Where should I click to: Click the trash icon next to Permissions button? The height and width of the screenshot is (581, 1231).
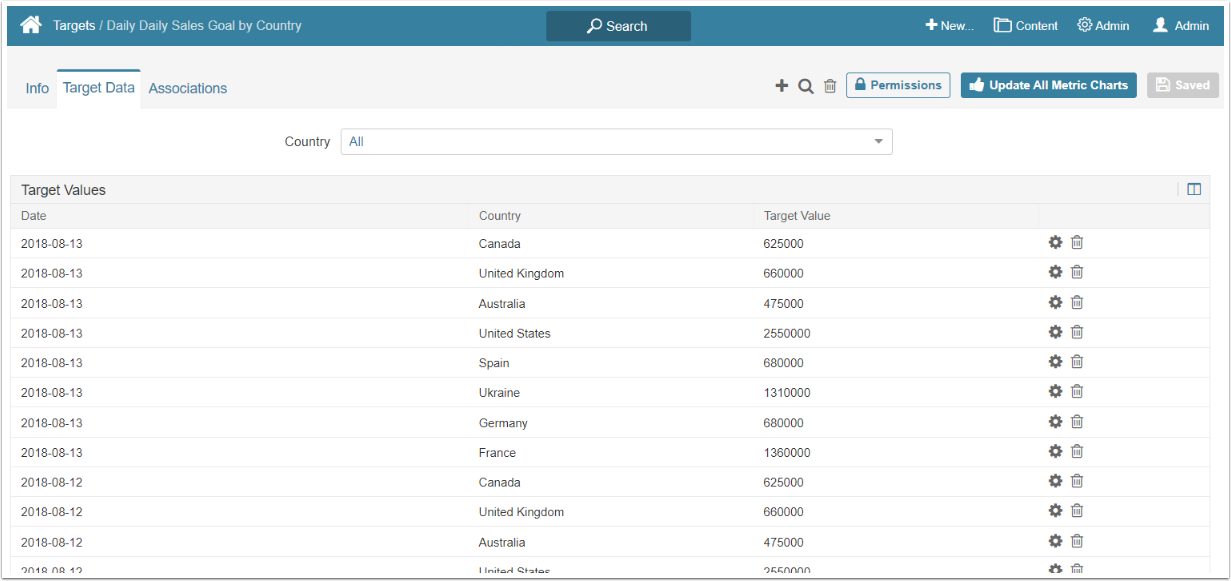830,86
